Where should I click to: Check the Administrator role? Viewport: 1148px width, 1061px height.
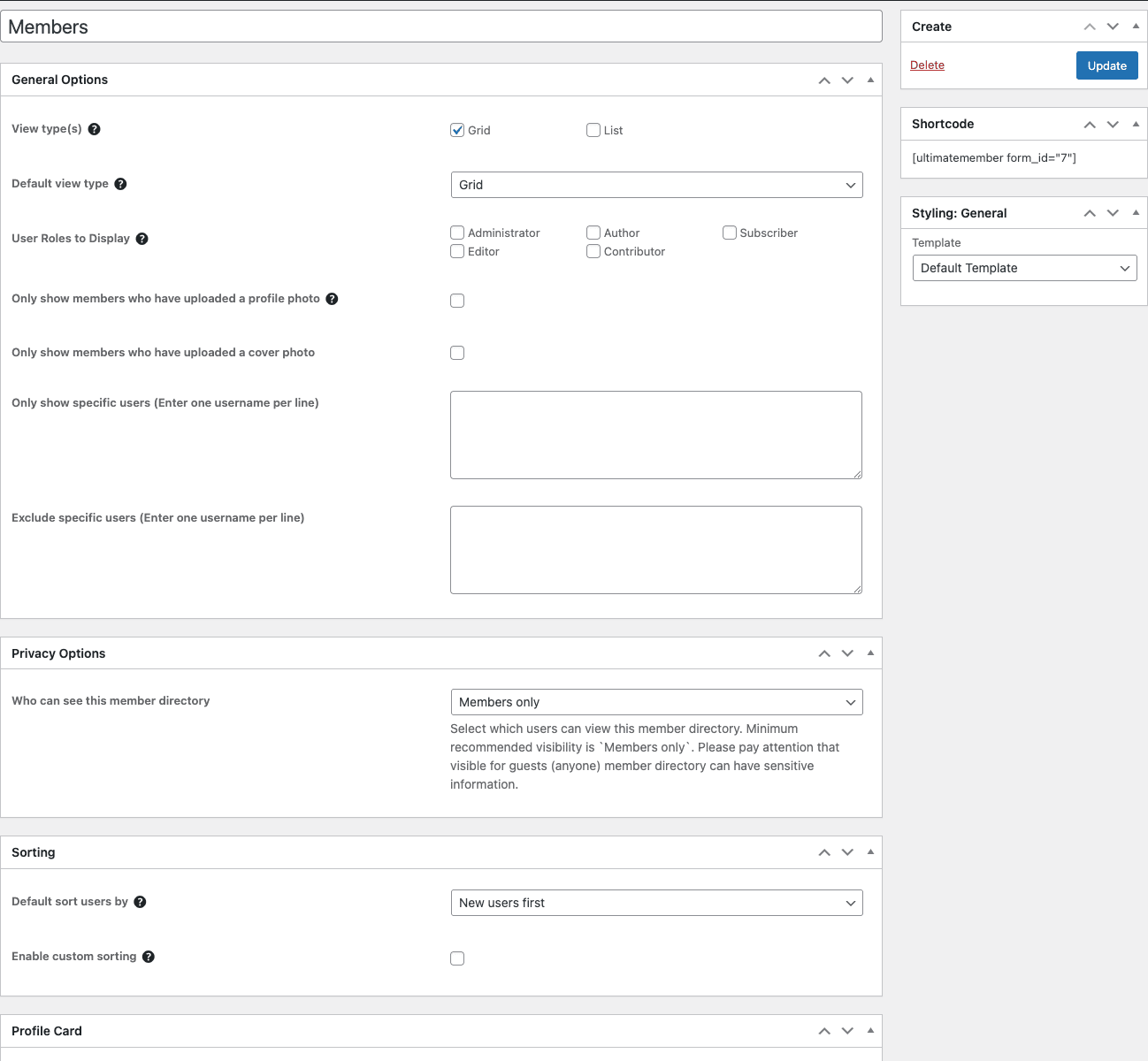coord(457,233)
